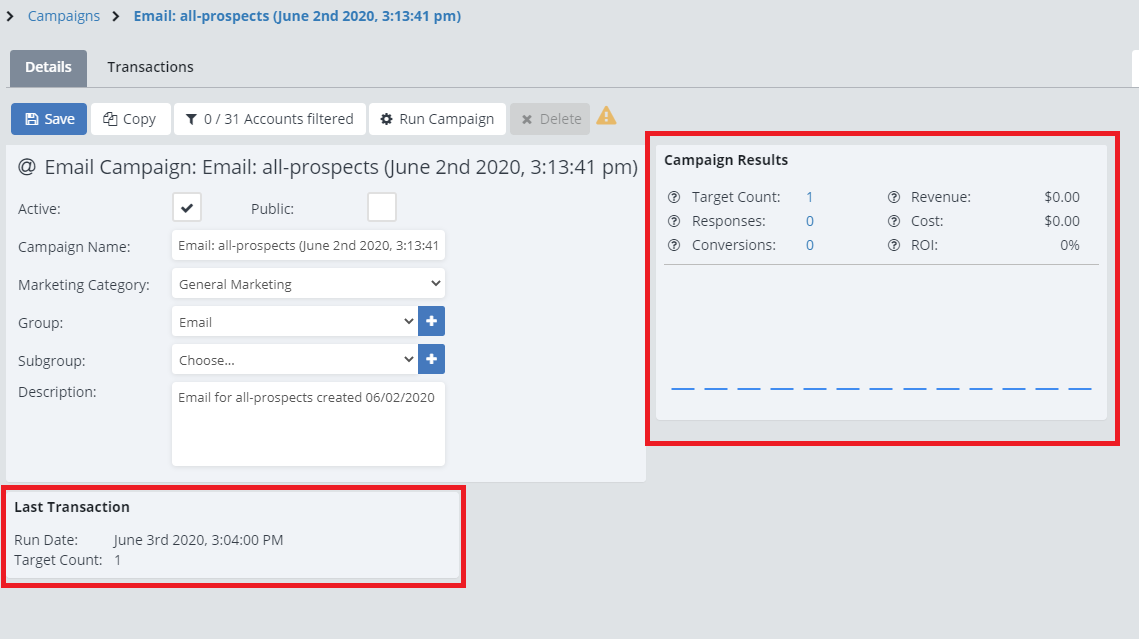Click the help icon next to Cost
The image size is (1139, 639).
point(894,221)
